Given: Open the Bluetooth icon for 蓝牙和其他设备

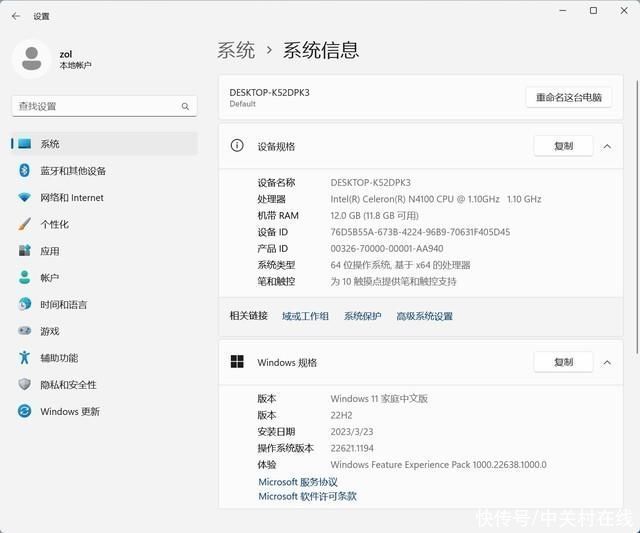Looking at the screenshot, I should click(24, 171).
